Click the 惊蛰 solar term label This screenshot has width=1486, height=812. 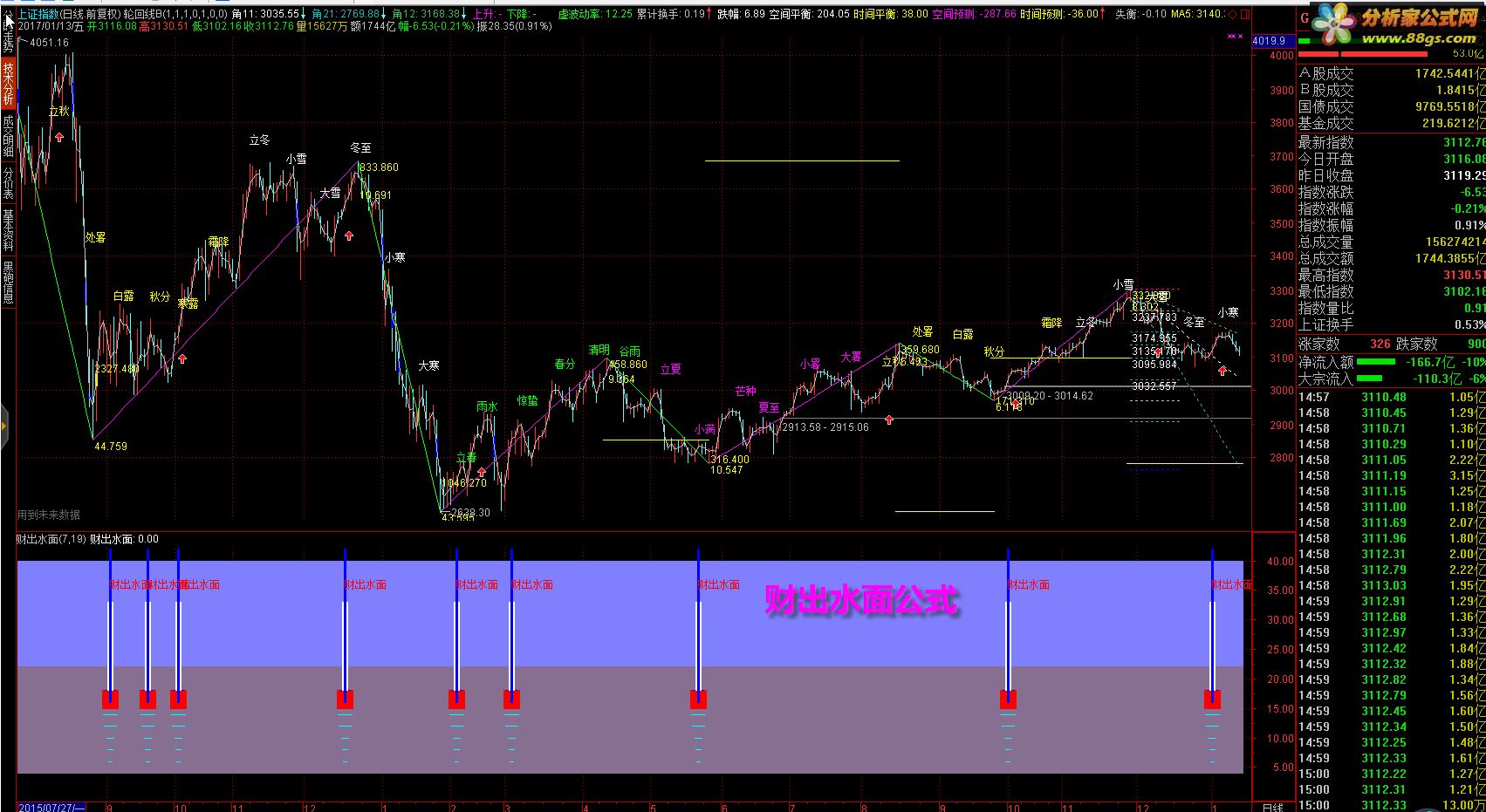(527, 401)
